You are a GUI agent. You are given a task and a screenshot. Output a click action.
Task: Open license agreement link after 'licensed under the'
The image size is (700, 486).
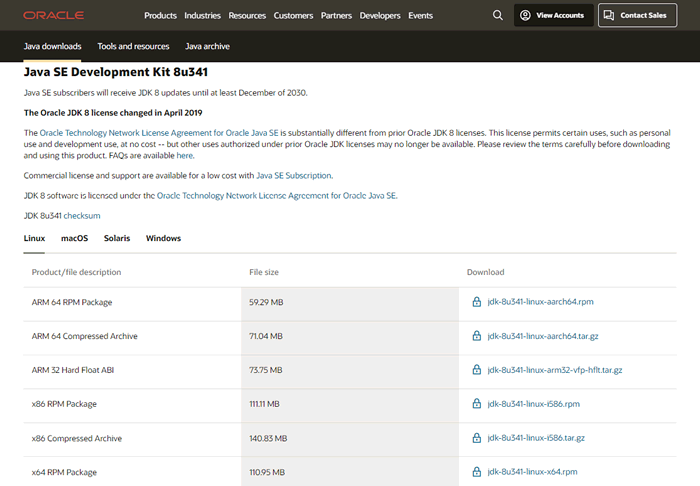276,195
